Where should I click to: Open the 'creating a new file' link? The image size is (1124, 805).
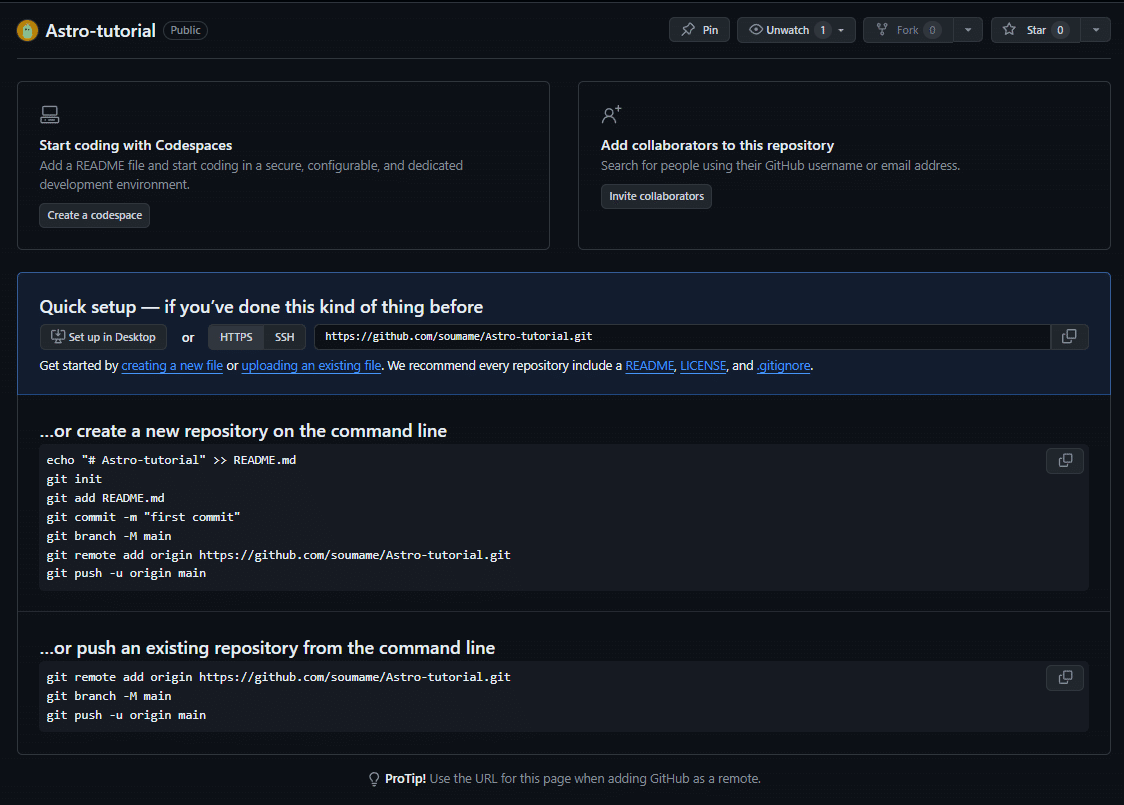(x=172, y=366)
